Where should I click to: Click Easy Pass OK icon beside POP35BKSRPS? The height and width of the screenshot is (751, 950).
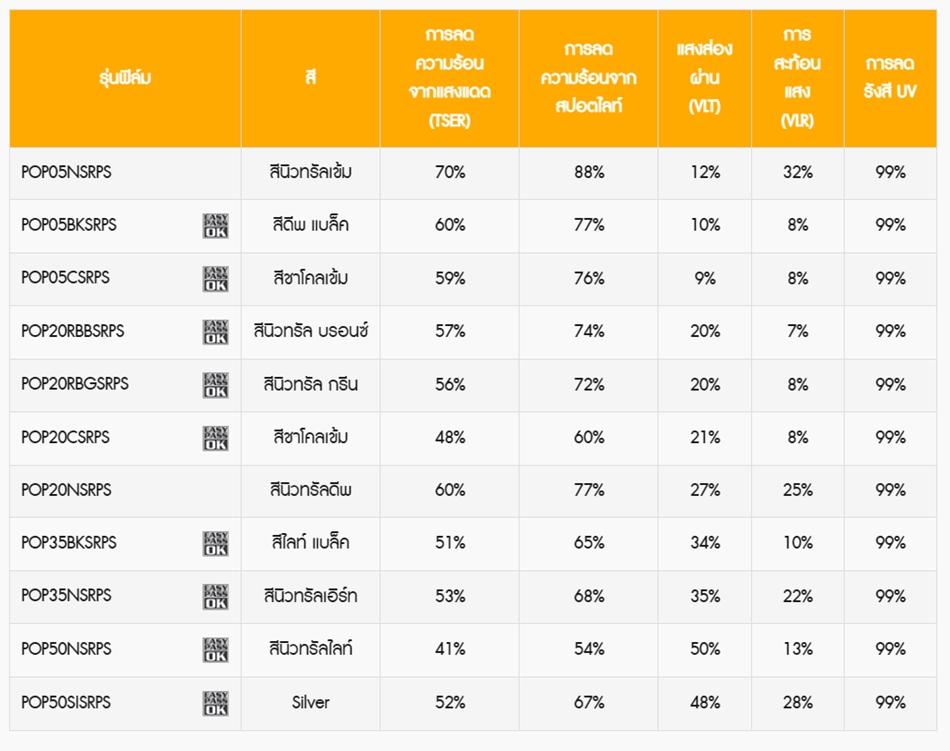pos(216,543)
